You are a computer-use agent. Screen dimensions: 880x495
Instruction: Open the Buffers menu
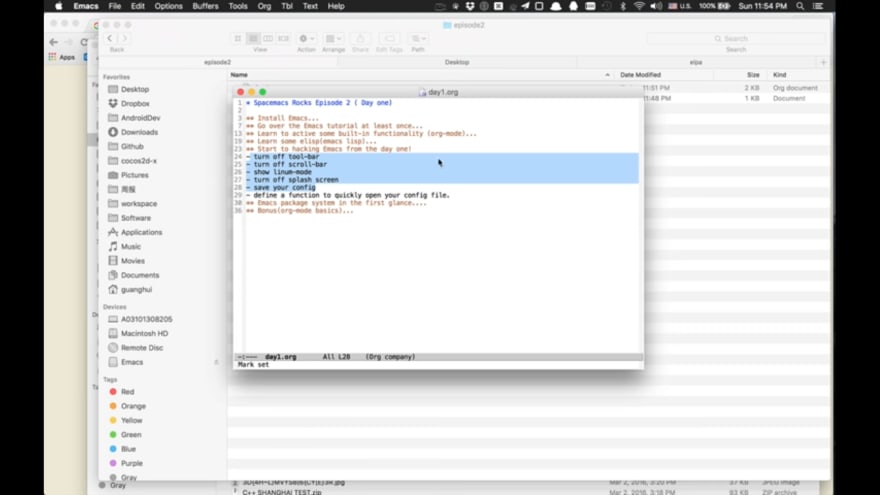(x=205, y=6)
